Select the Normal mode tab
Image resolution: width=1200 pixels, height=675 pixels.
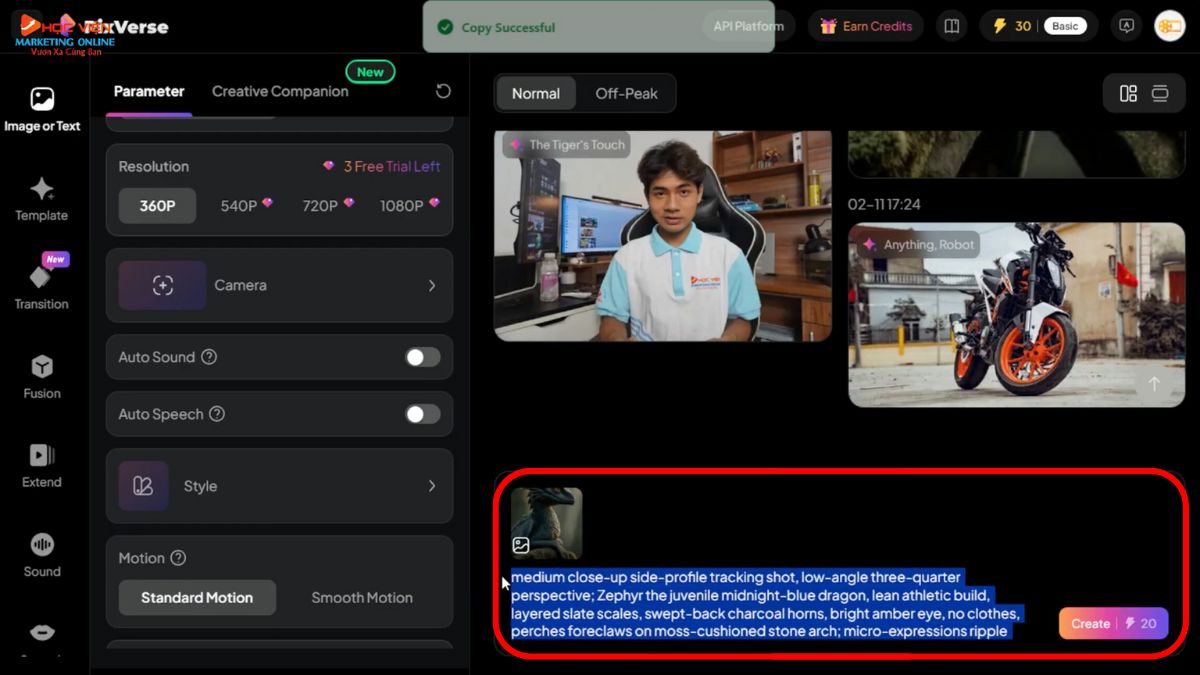click(536, 93)
